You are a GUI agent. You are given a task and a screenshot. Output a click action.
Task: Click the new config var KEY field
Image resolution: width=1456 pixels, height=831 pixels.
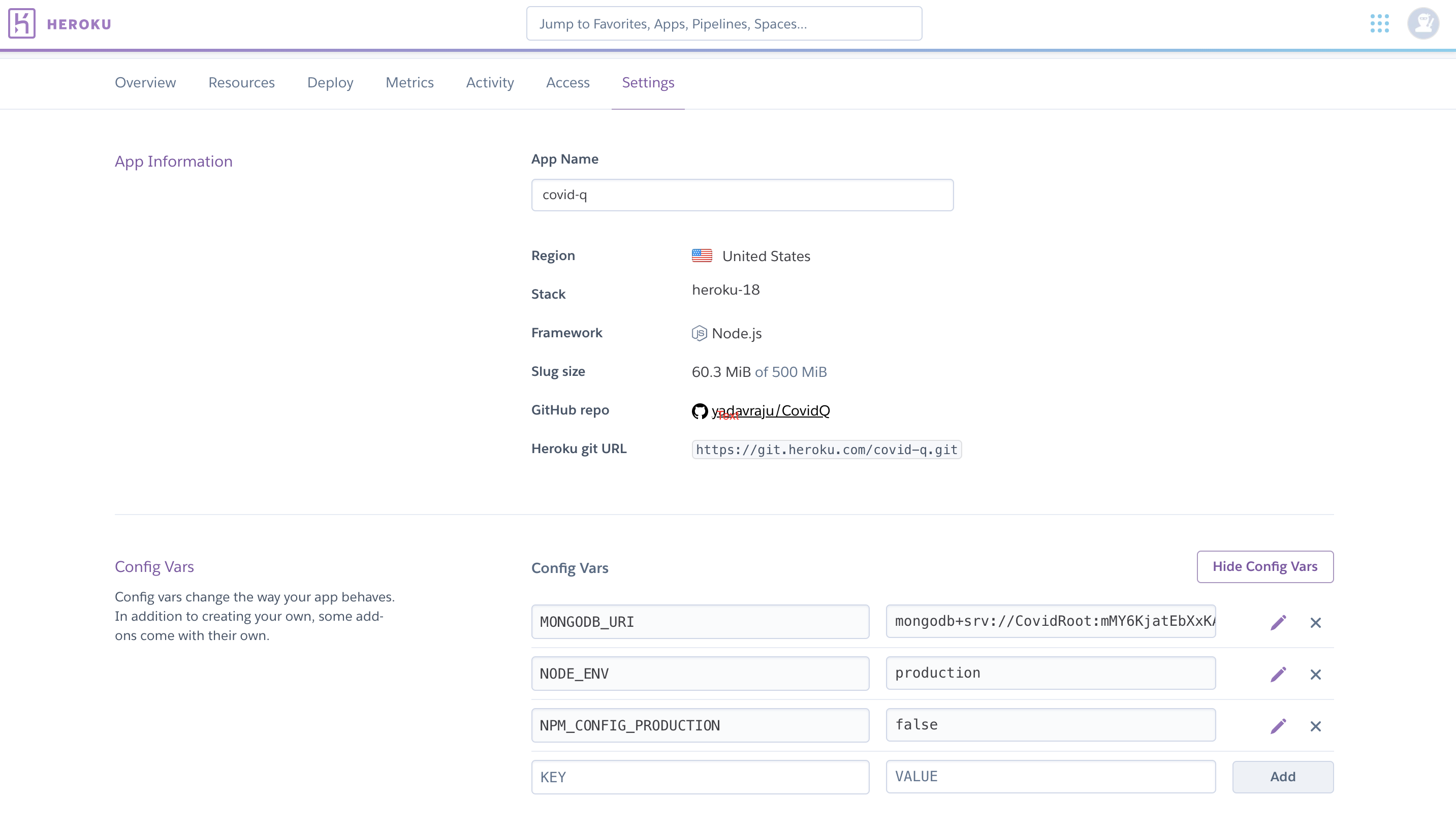pyautogui.click(x=701, y=777)
